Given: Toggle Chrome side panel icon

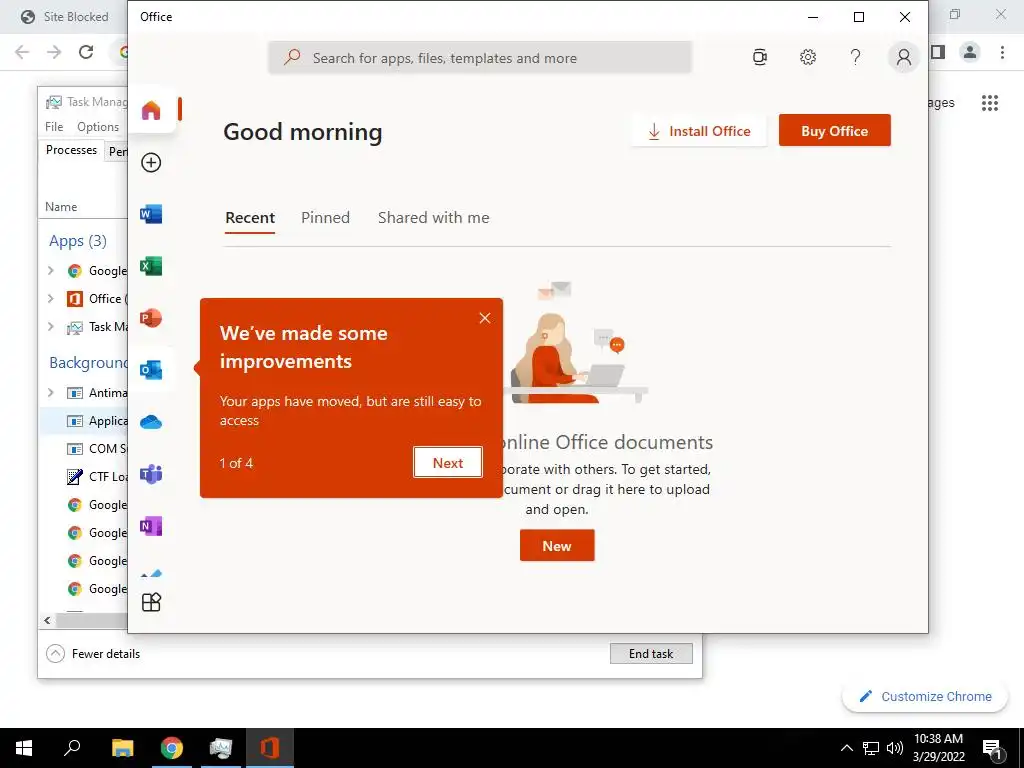Looking at the screenshot, I should tap(938, 52).
